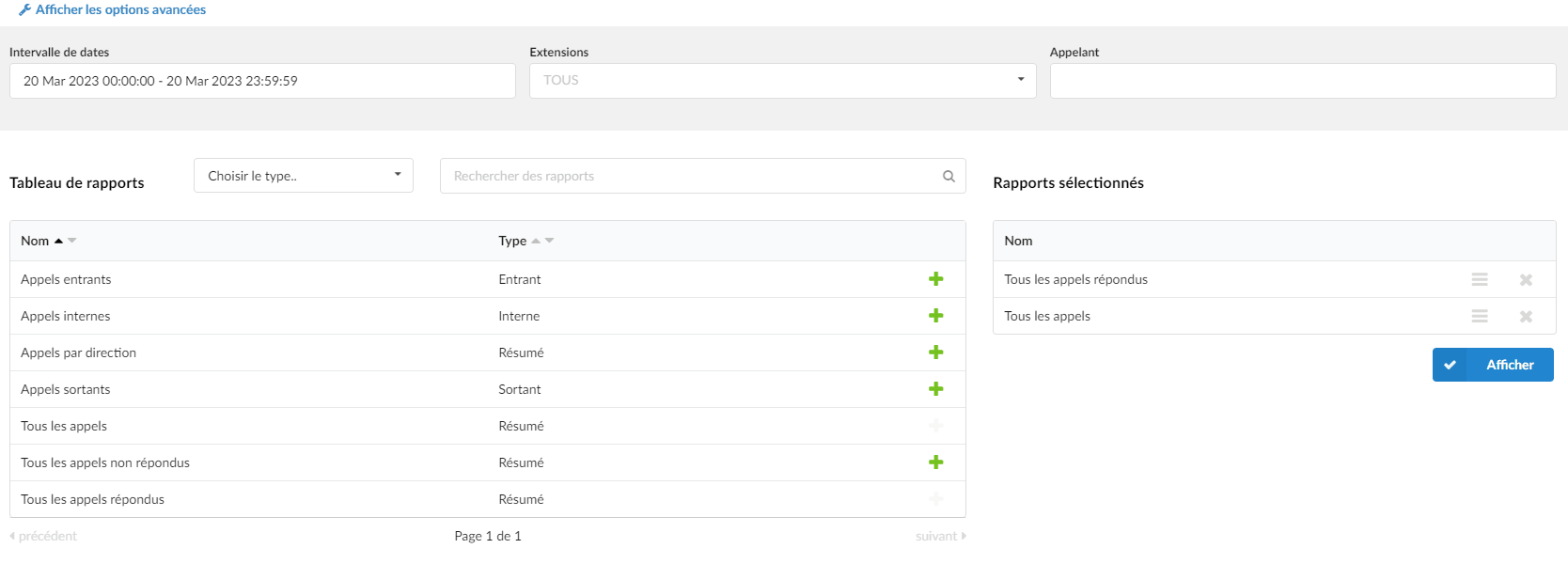
Task: Add the Appels entrants report
Action: tap(935, 279)
